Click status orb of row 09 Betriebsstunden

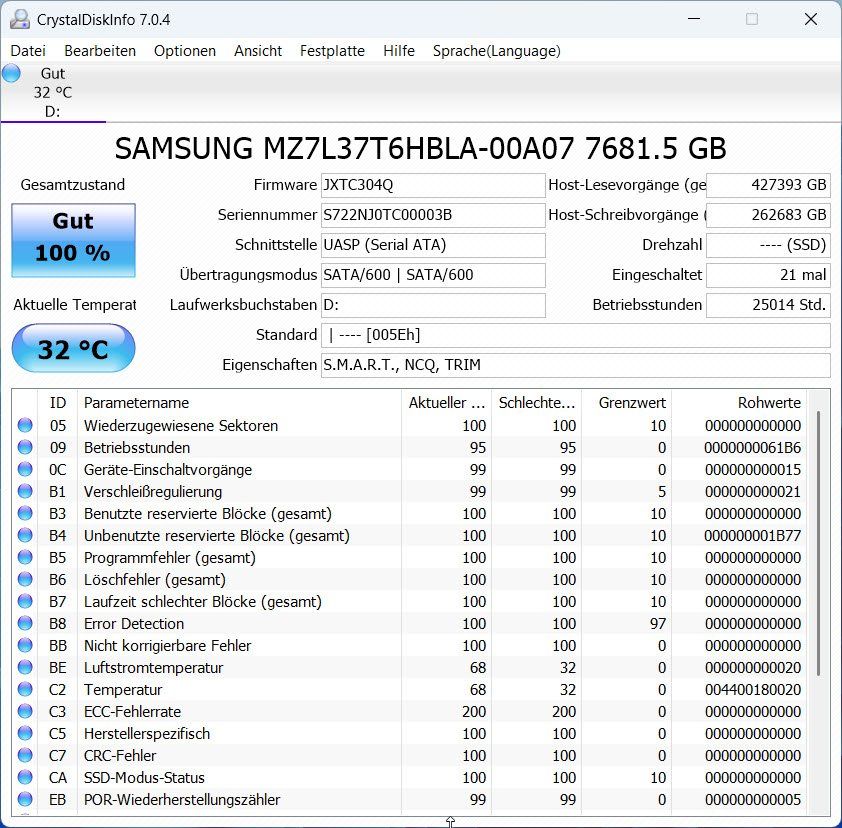(x=25, y=447)
